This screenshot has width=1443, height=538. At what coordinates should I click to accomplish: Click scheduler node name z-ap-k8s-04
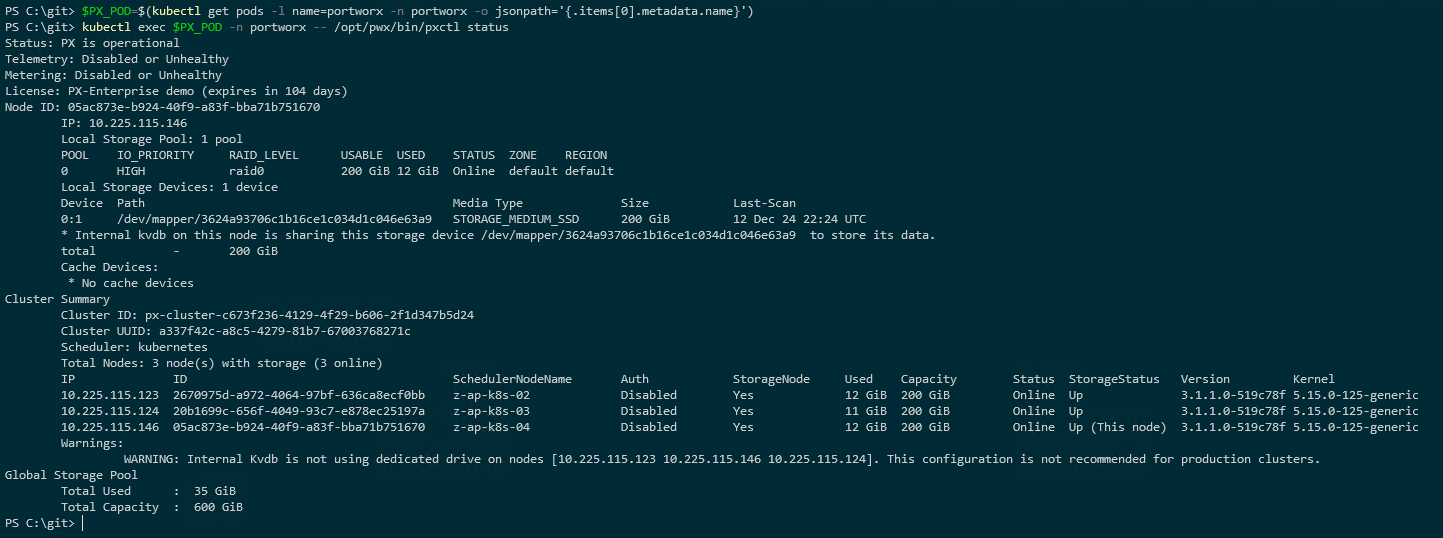coord(491,427)
